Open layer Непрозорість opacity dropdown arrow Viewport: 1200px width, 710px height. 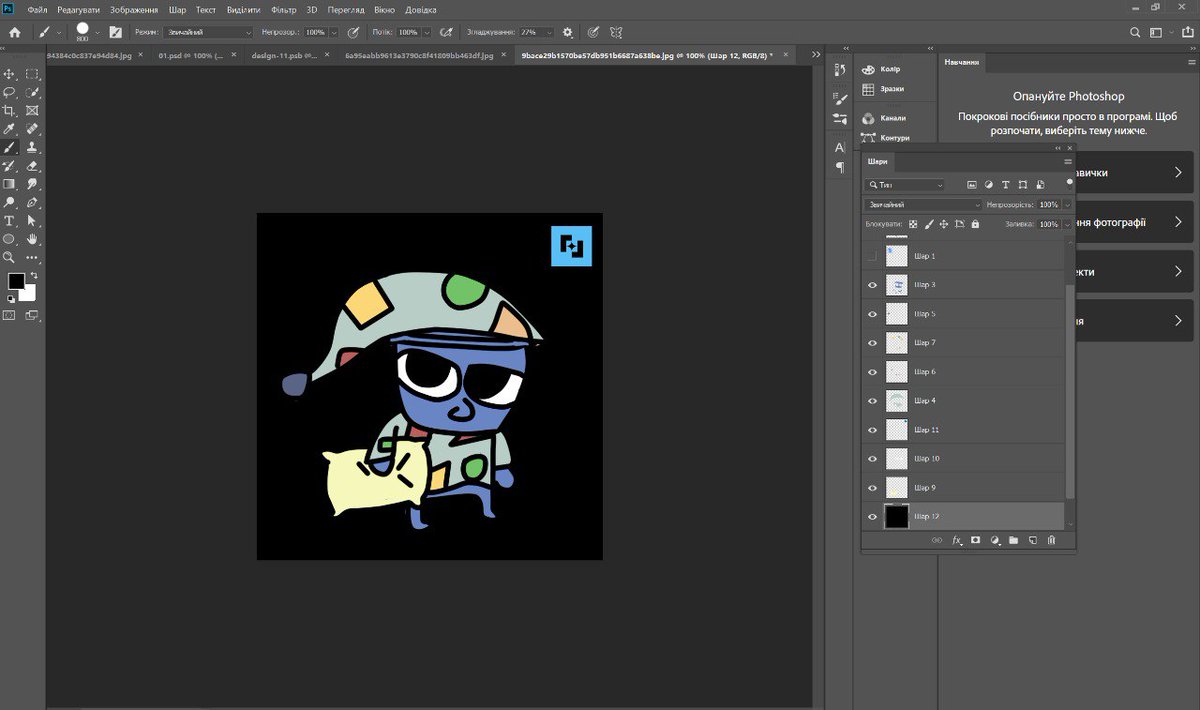click(1067, 204)
